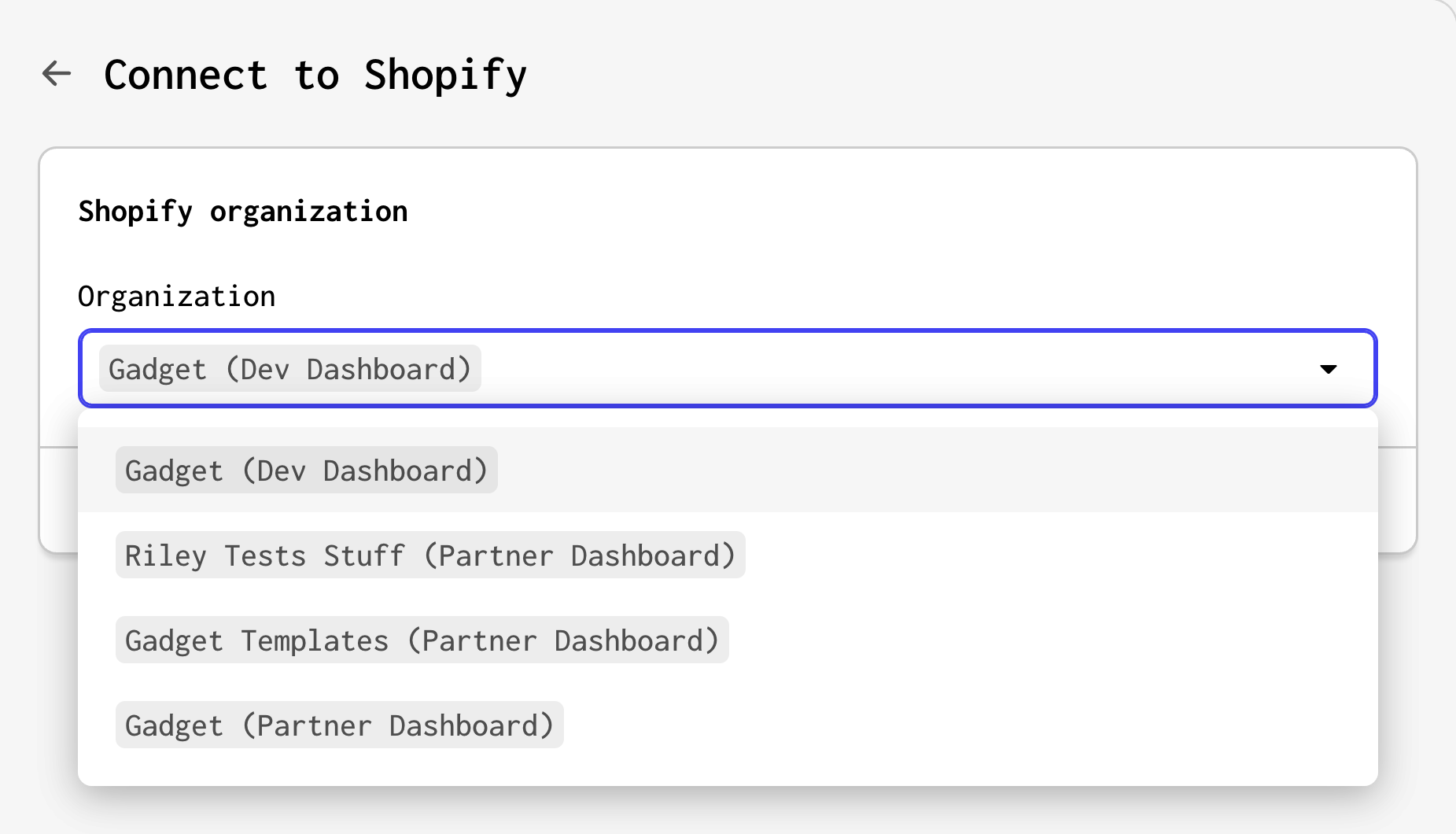
Task: Click the Shopify organization section heading
Action: tap(243, 212)
